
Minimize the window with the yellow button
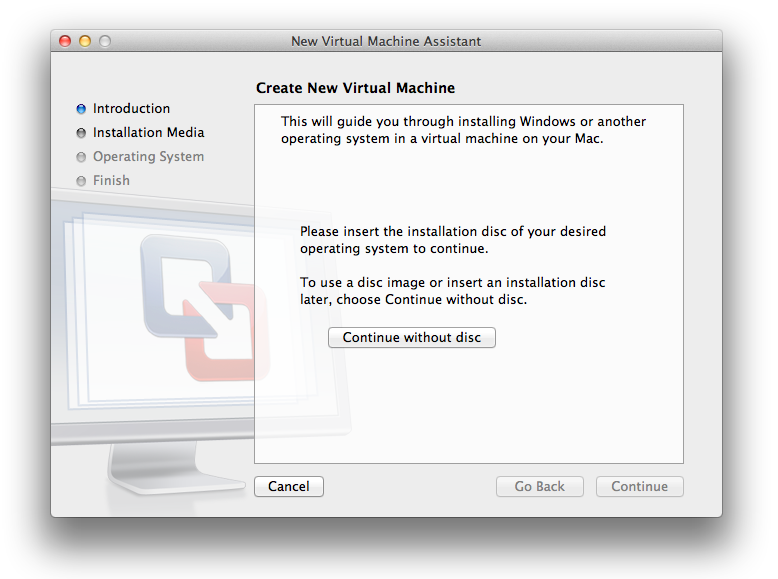point(85,41)
